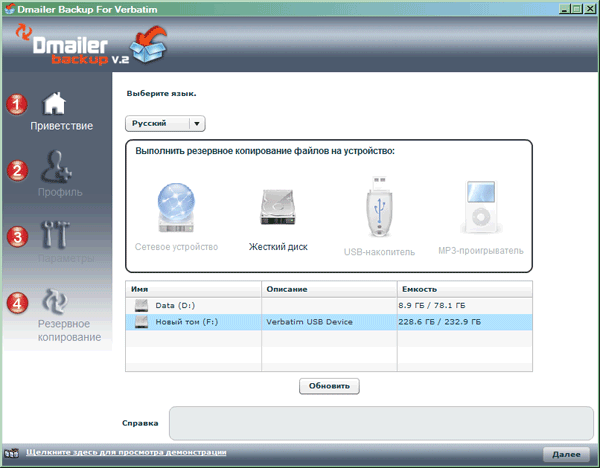The width and height of the screenshot is (600, 468).
Task: Expand language list with the arrow button
Action: pyautogui.click(x=197, y=124)
